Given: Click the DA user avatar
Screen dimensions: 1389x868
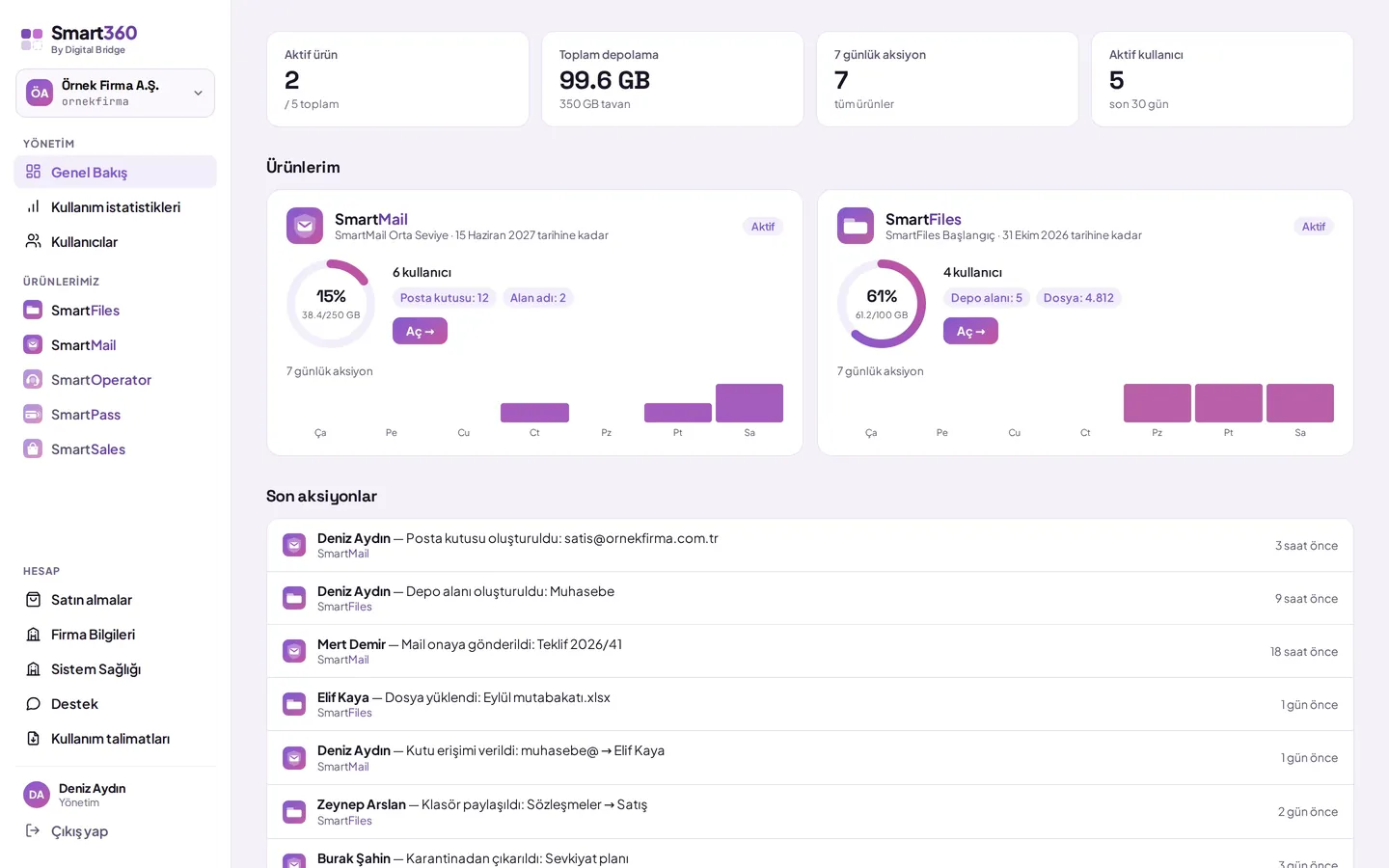Looking at the screenshot, I should pos(37,795).
